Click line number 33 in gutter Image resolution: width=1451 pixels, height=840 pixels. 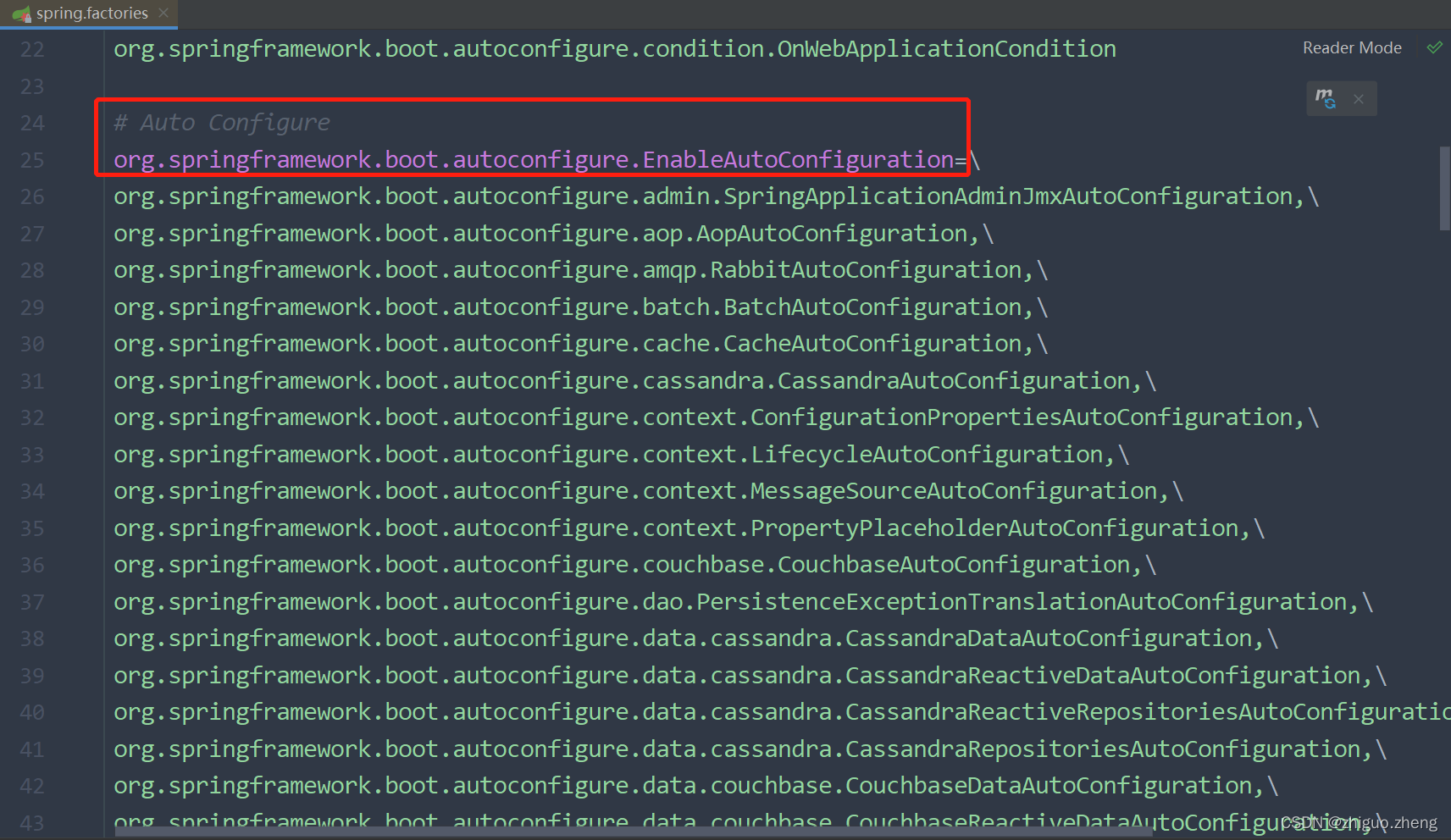[32, 456]
